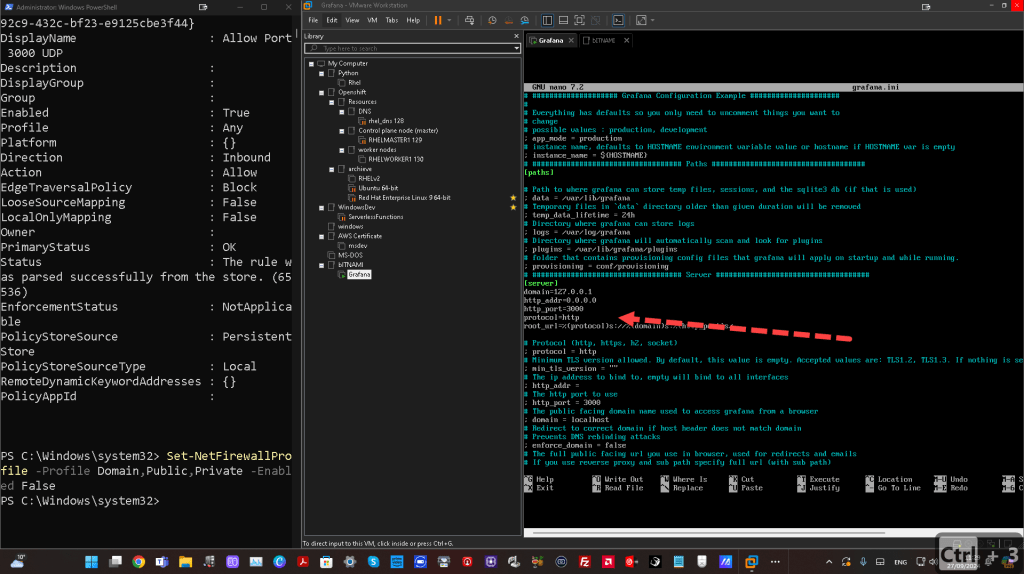The height and width of the screenshot is (574, 1024).
Task: Toggle the thumbnail bar view icon
Action: pyautogui.click(x=563, y=20)
